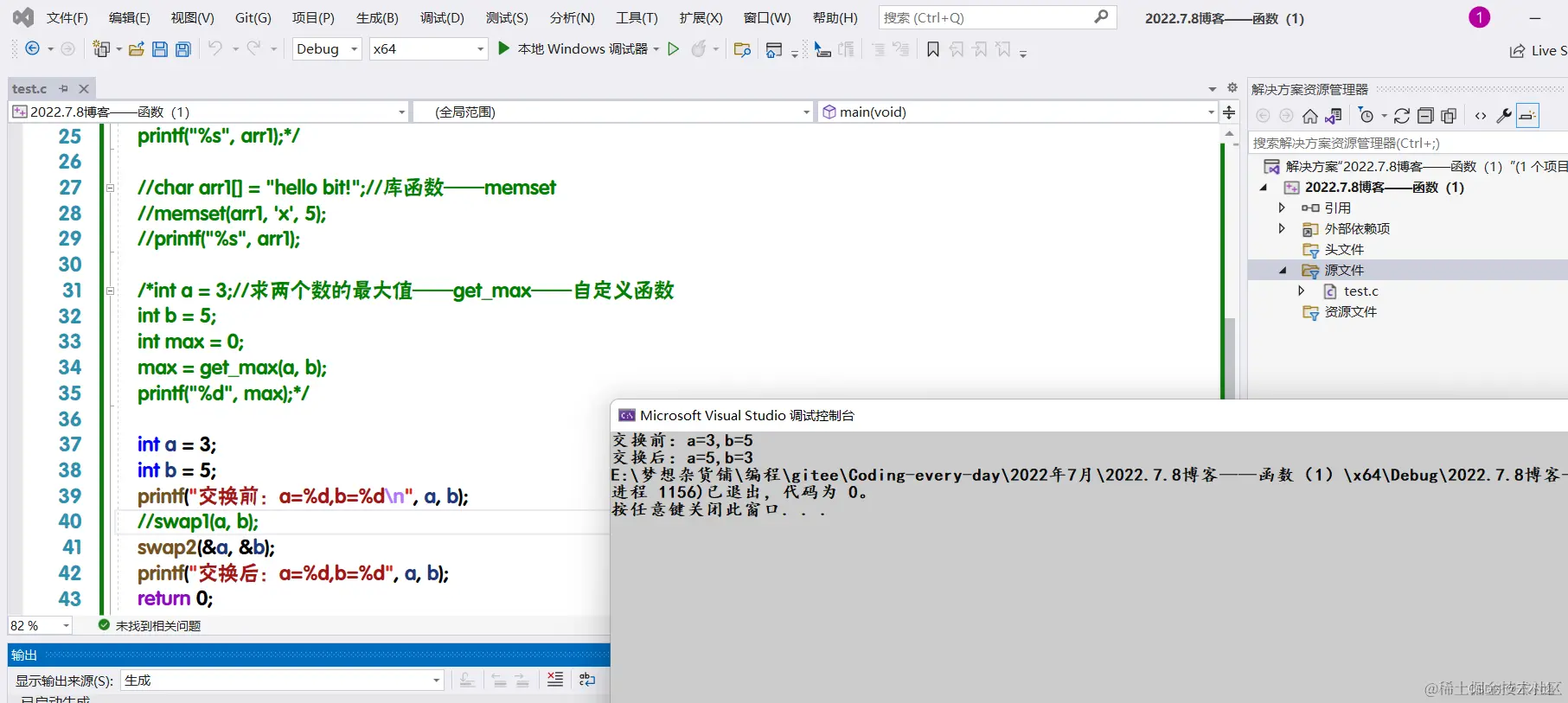
Task: Click the Solution Explorer search field
Action: click(1408, 143)
